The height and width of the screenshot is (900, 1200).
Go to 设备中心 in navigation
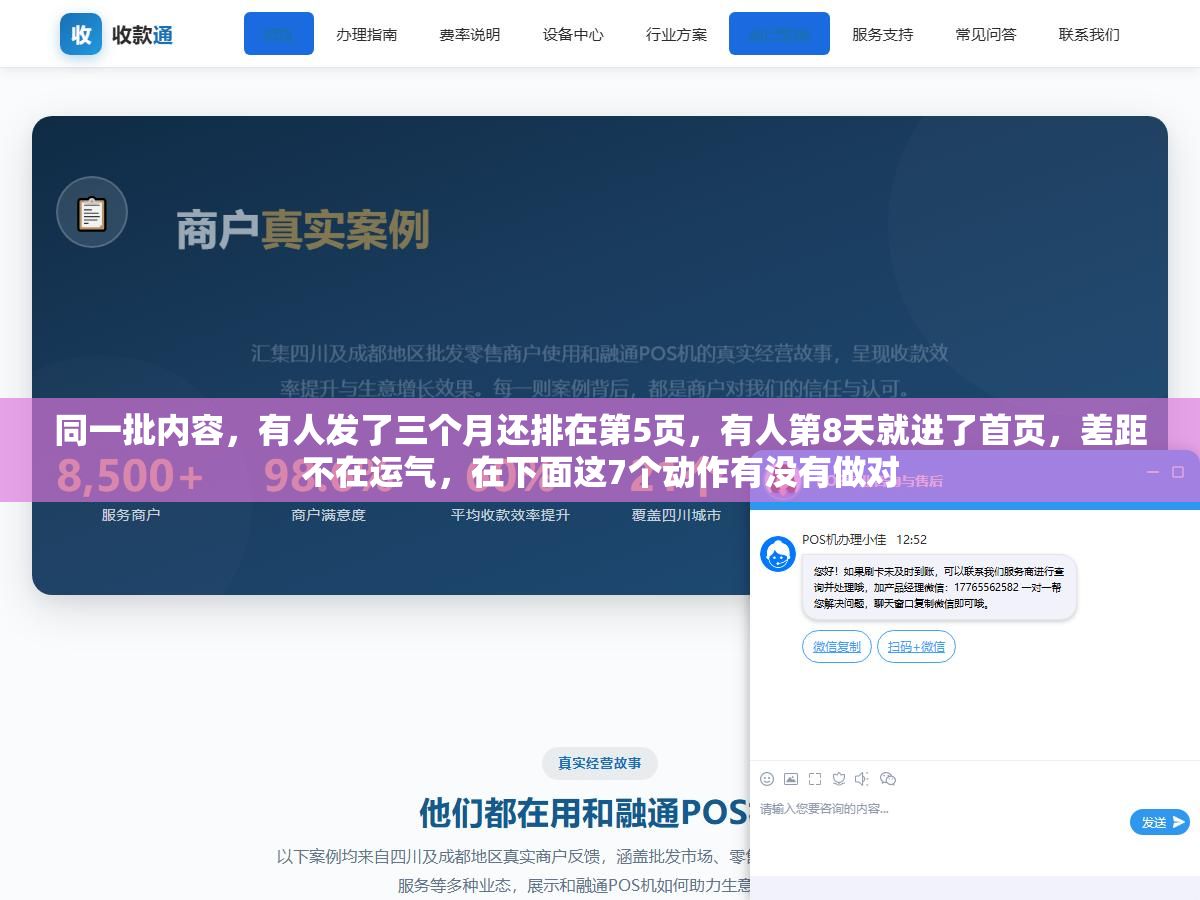(x=573, y=34)
